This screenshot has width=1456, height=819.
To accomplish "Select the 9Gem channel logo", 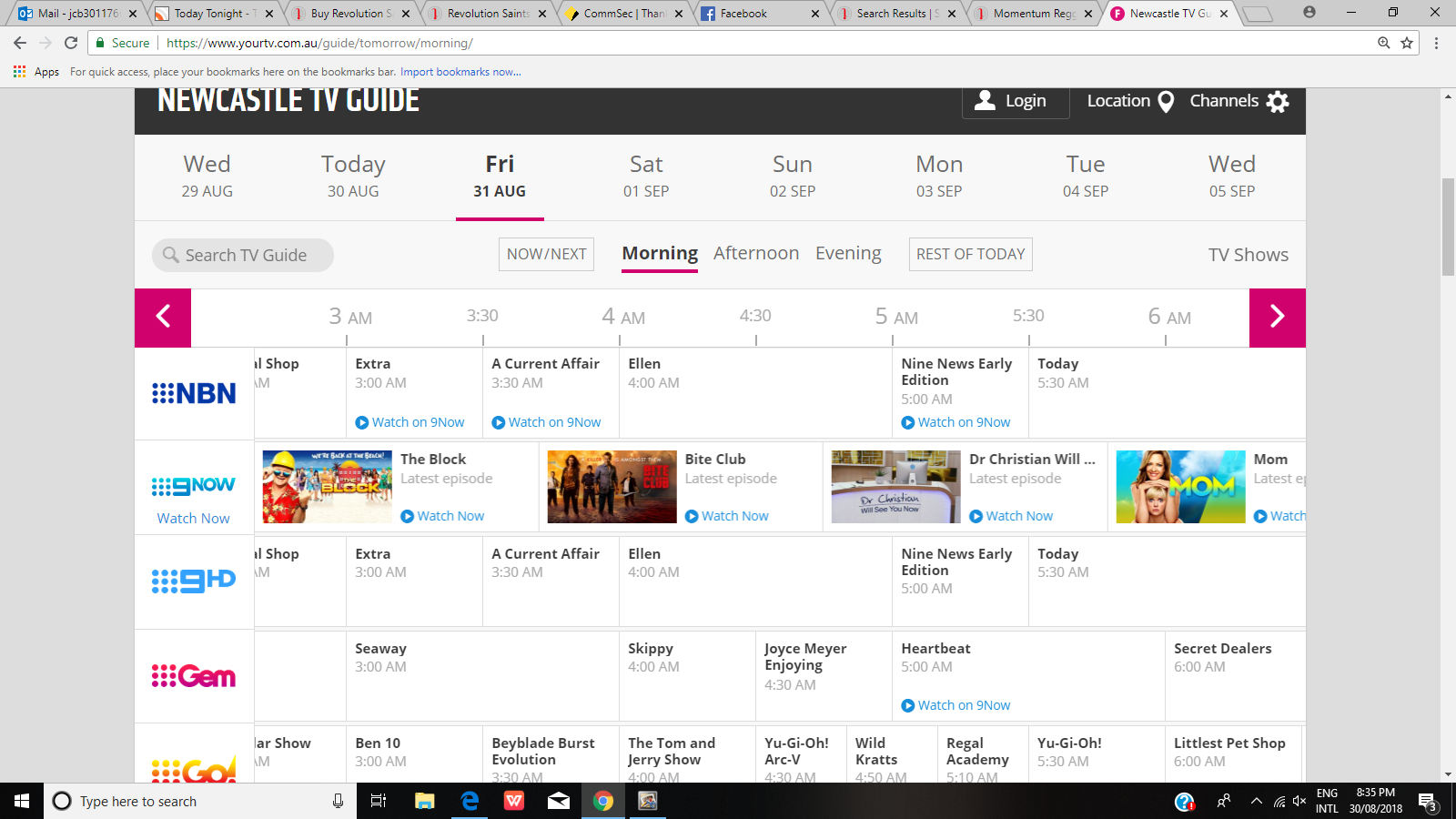I will pos(194,676).
